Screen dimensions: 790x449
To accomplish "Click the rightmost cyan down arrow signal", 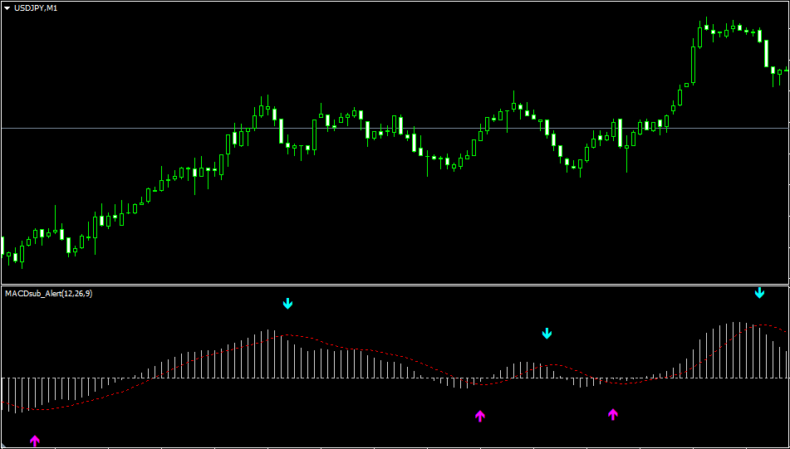I will point(759,293).
